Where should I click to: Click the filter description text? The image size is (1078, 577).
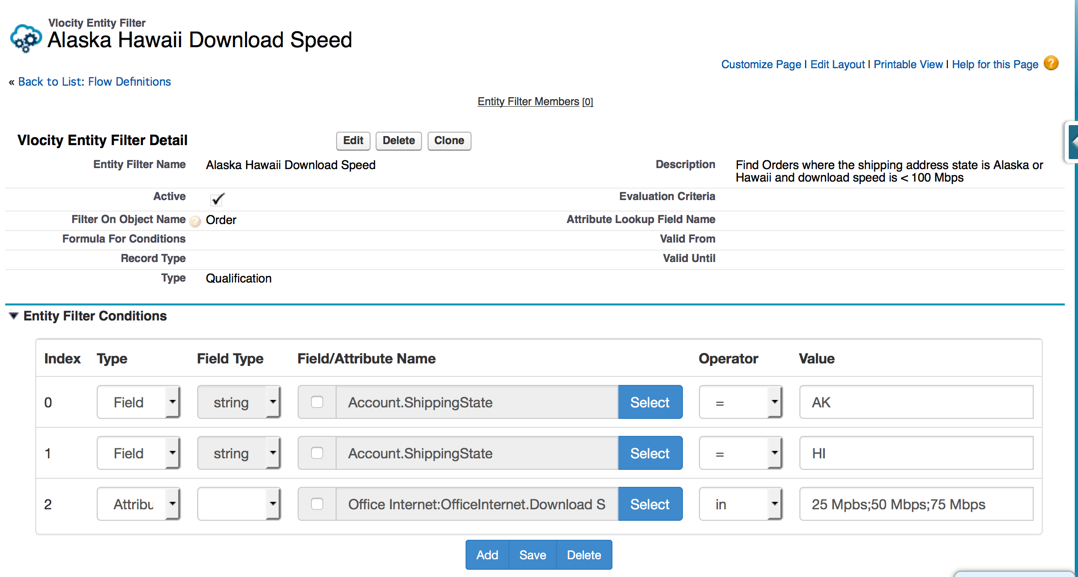[889, 171]
